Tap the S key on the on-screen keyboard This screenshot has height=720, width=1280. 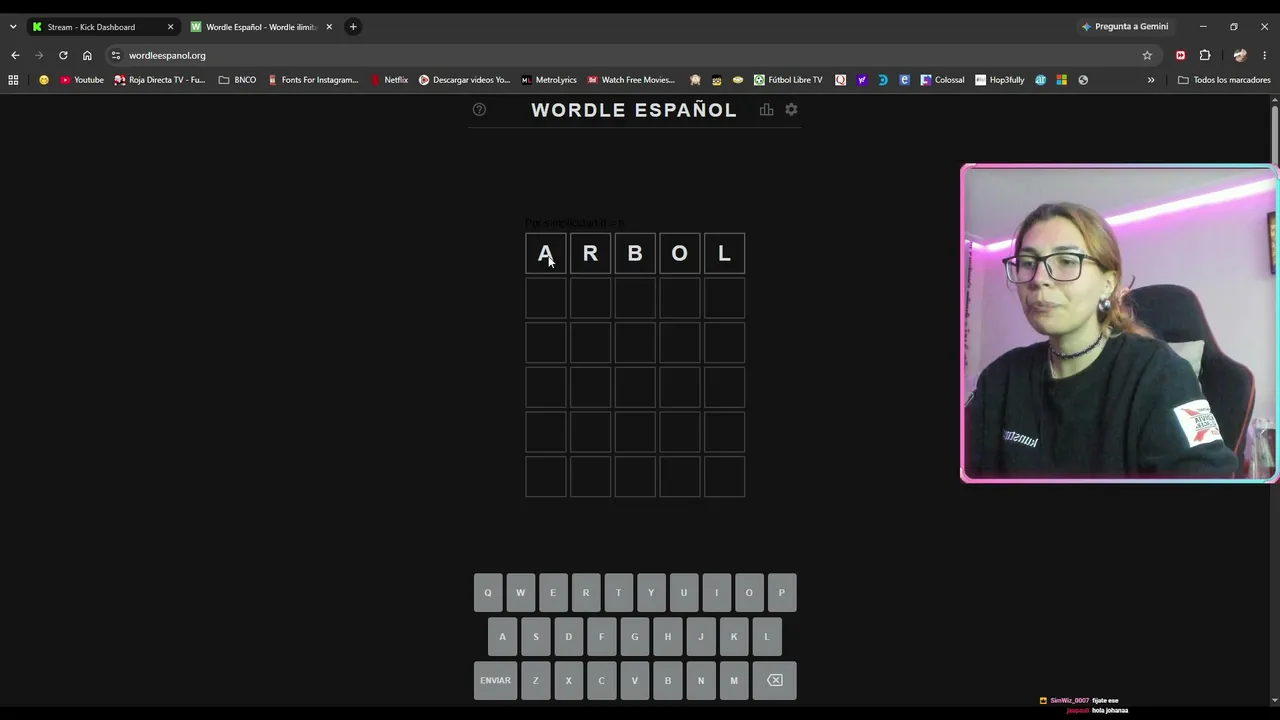pyautogui.click(x=536, y=636)
